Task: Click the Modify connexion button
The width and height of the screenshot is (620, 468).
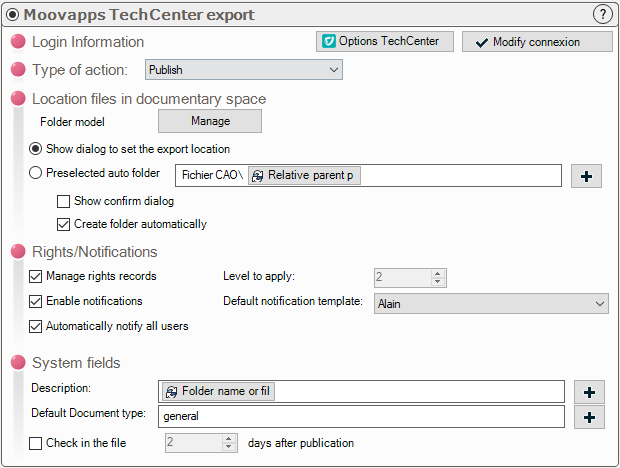Action: (536, 42)
